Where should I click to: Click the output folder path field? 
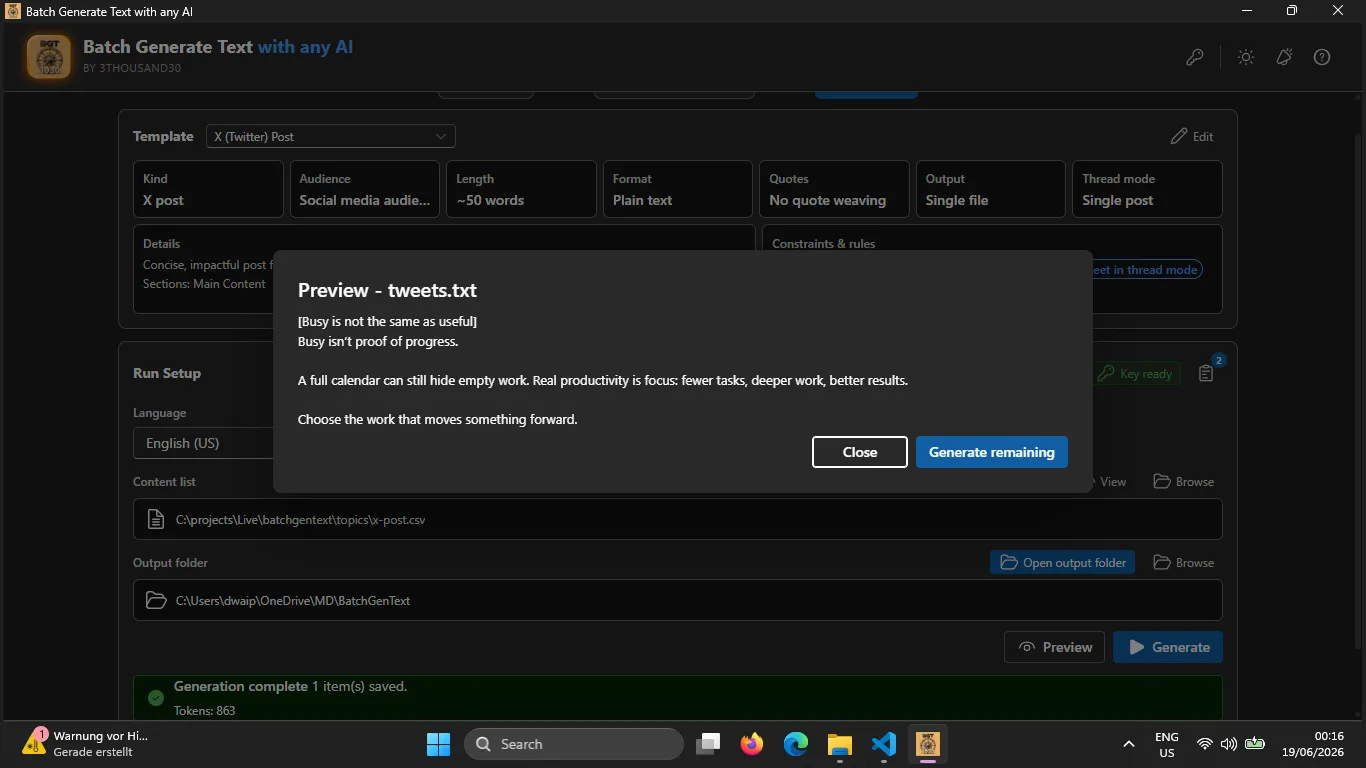click(678, 600)
